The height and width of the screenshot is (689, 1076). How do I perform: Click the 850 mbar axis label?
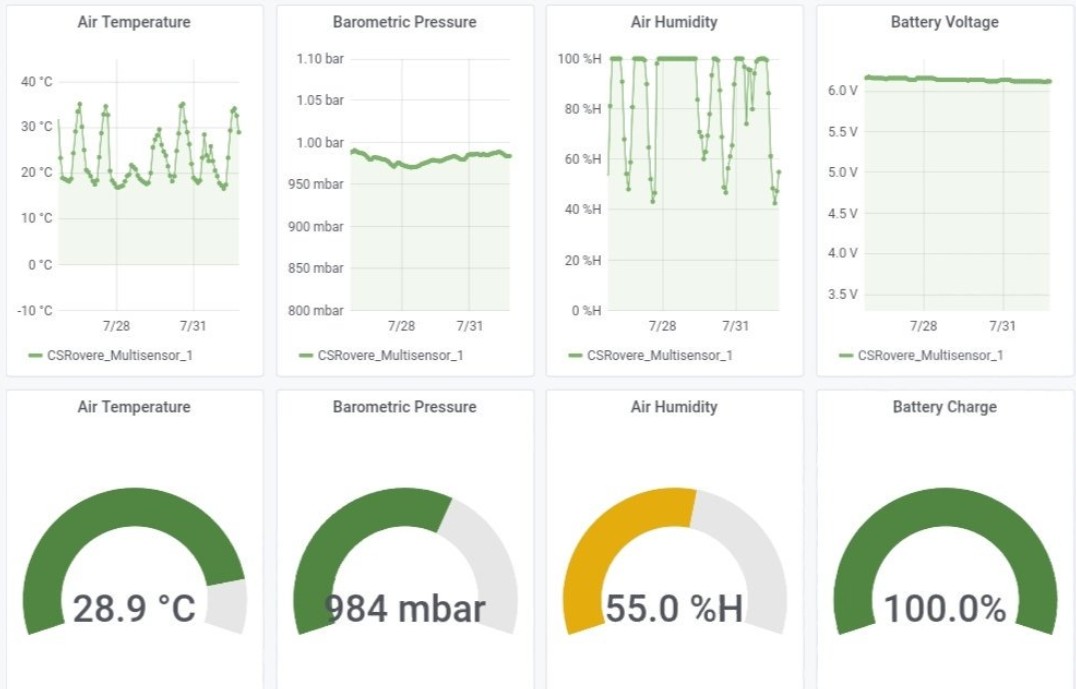click(316, 268)
